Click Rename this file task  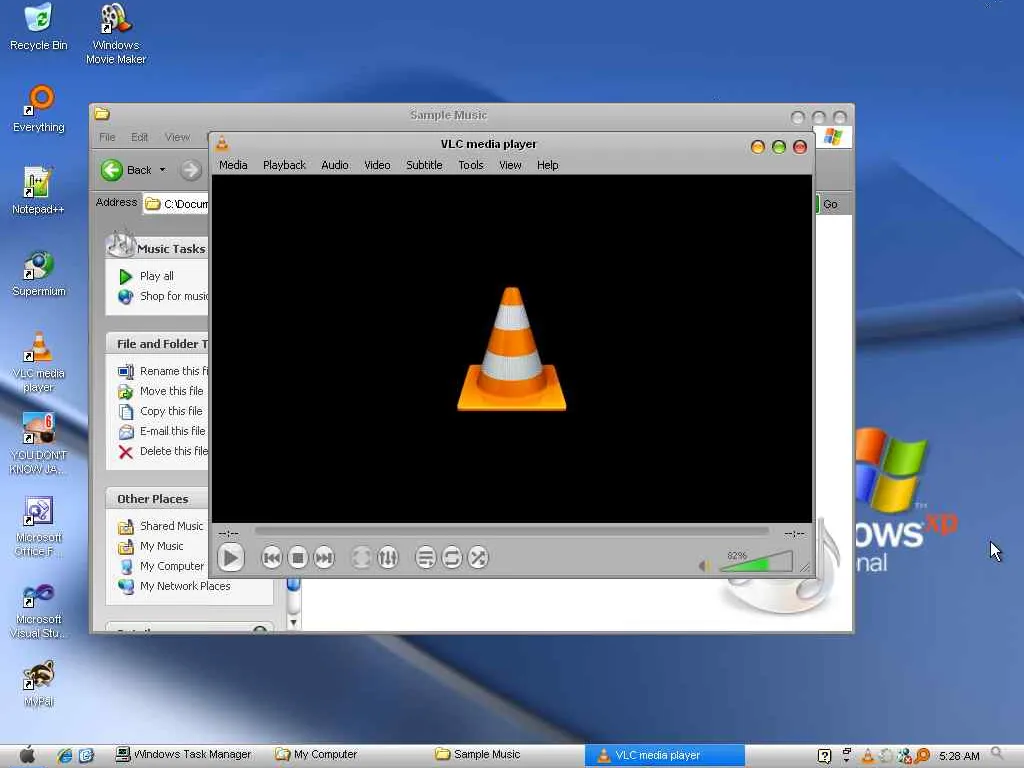tap(163, 371)
